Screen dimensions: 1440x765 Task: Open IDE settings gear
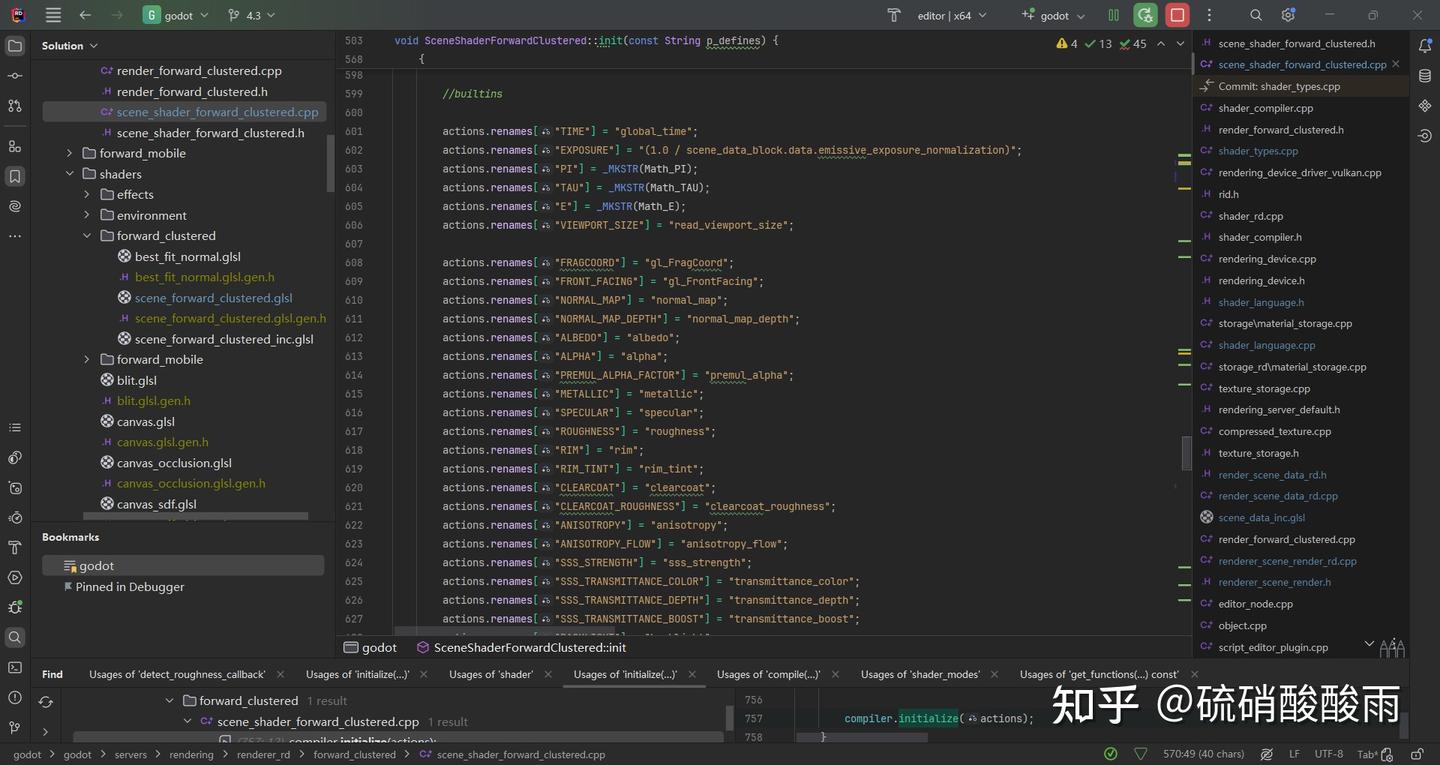[x=1288, y=15]
